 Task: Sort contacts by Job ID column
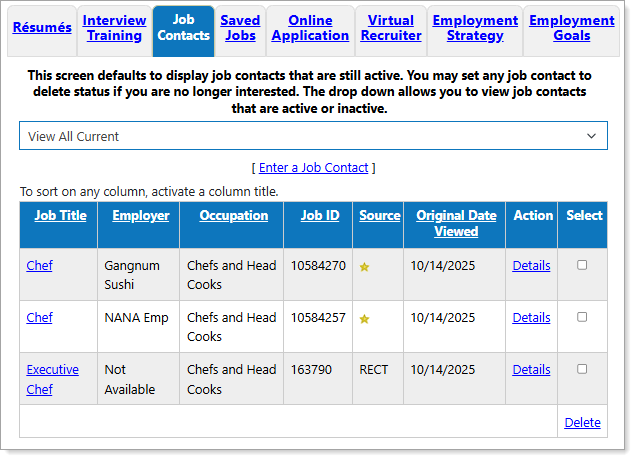pyautogui.click(x=320, y=215)
